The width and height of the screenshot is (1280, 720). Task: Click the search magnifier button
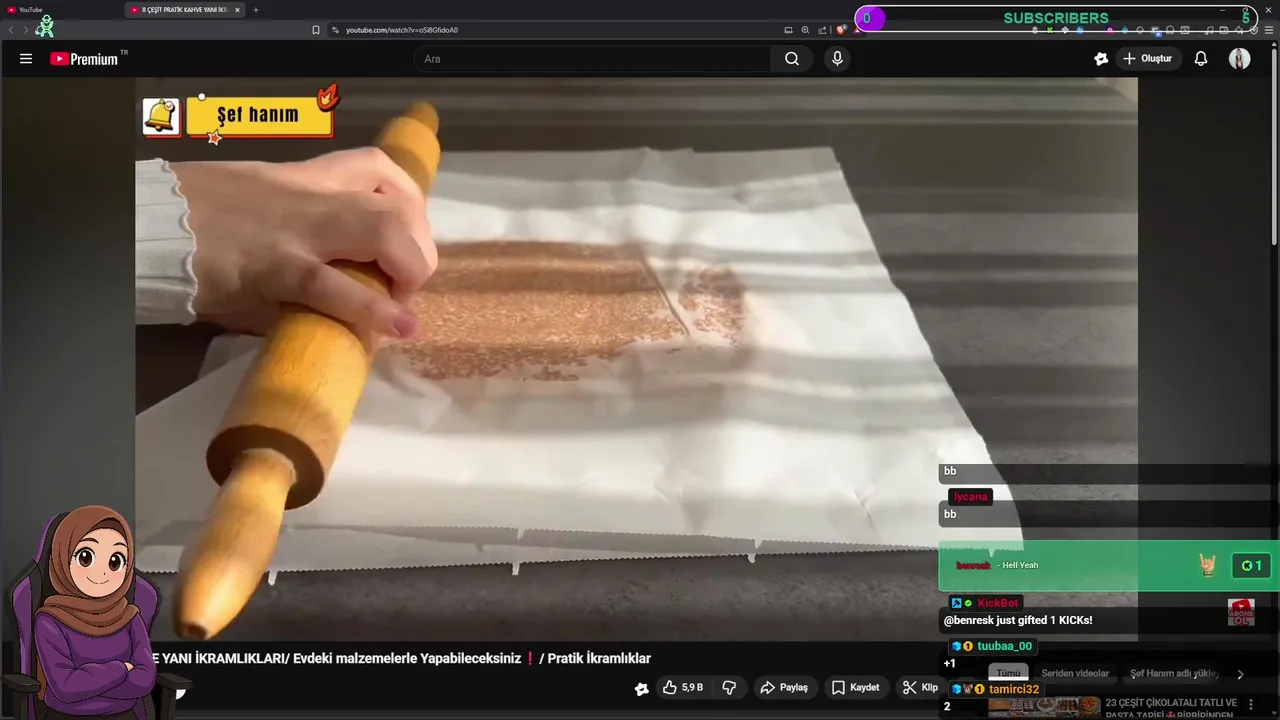(791, 59)
